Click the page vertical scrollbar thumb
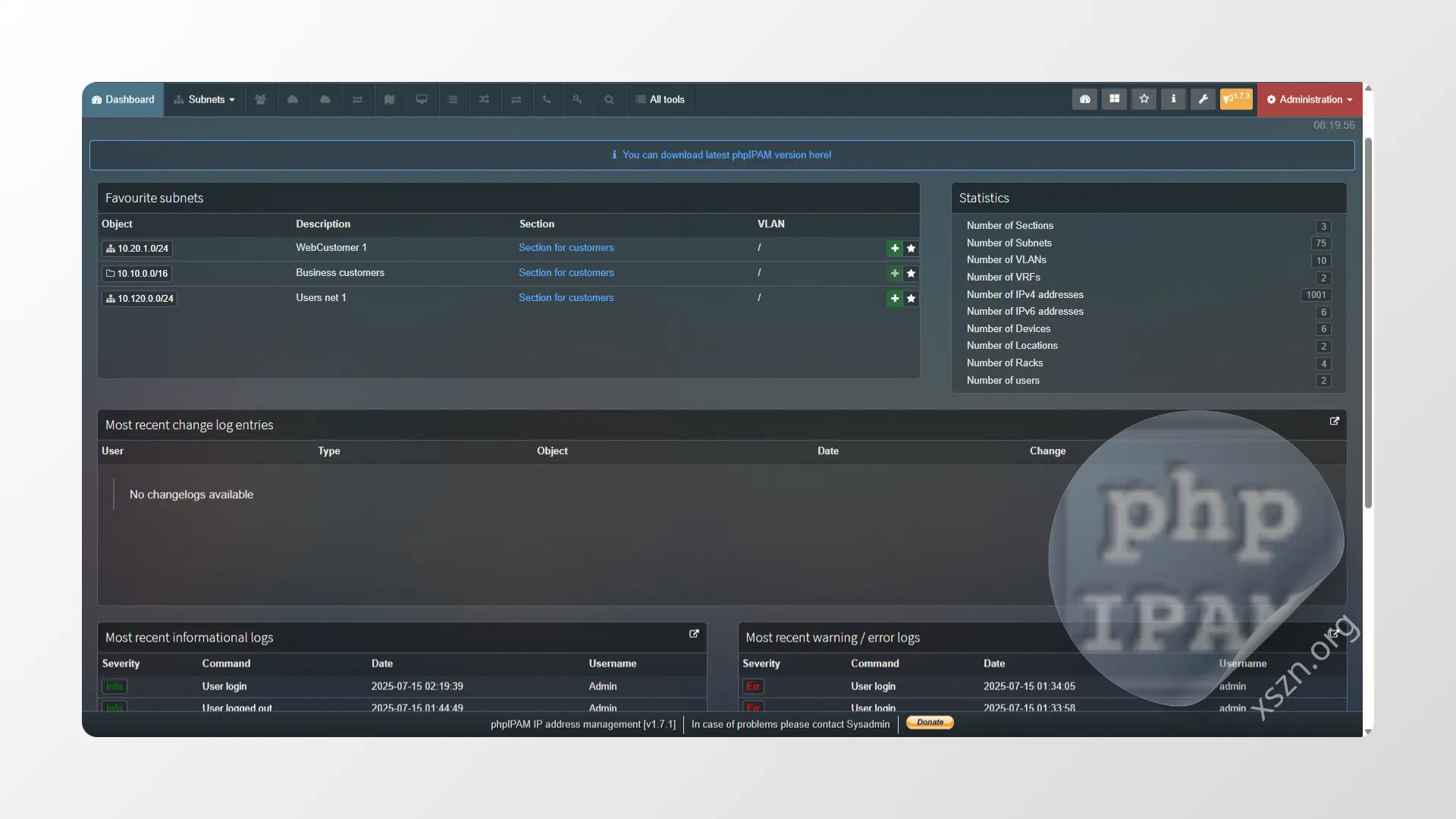1456x819 pixels. 1368,322
